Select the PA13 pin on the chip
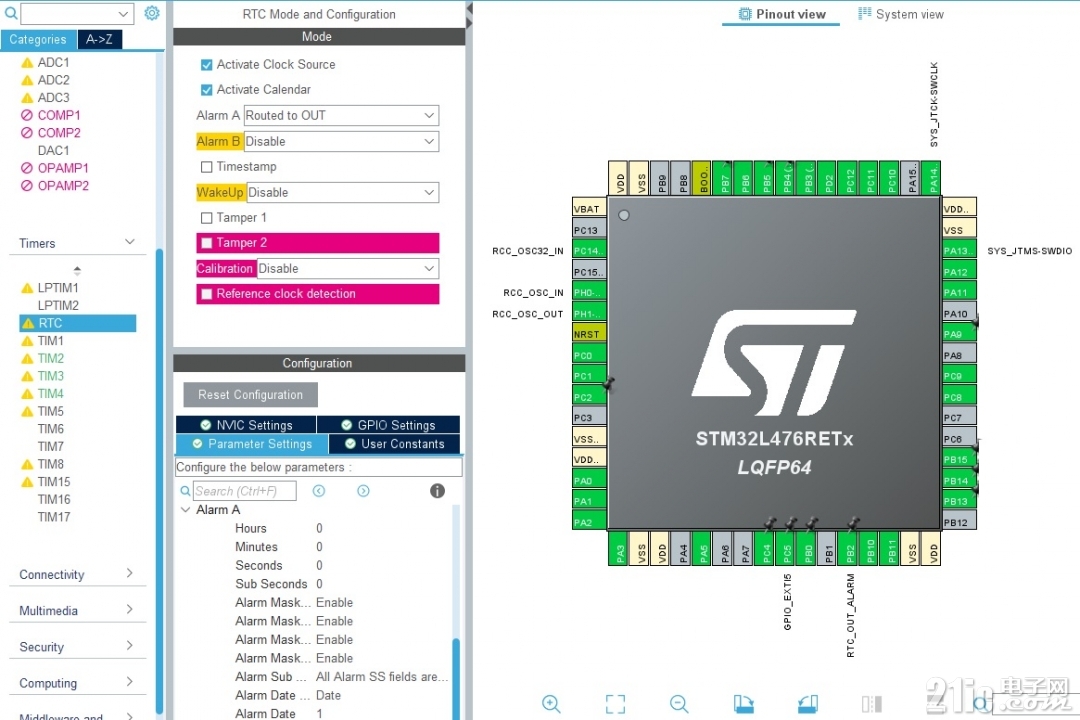1080x720 pixels. coord(959,251)
